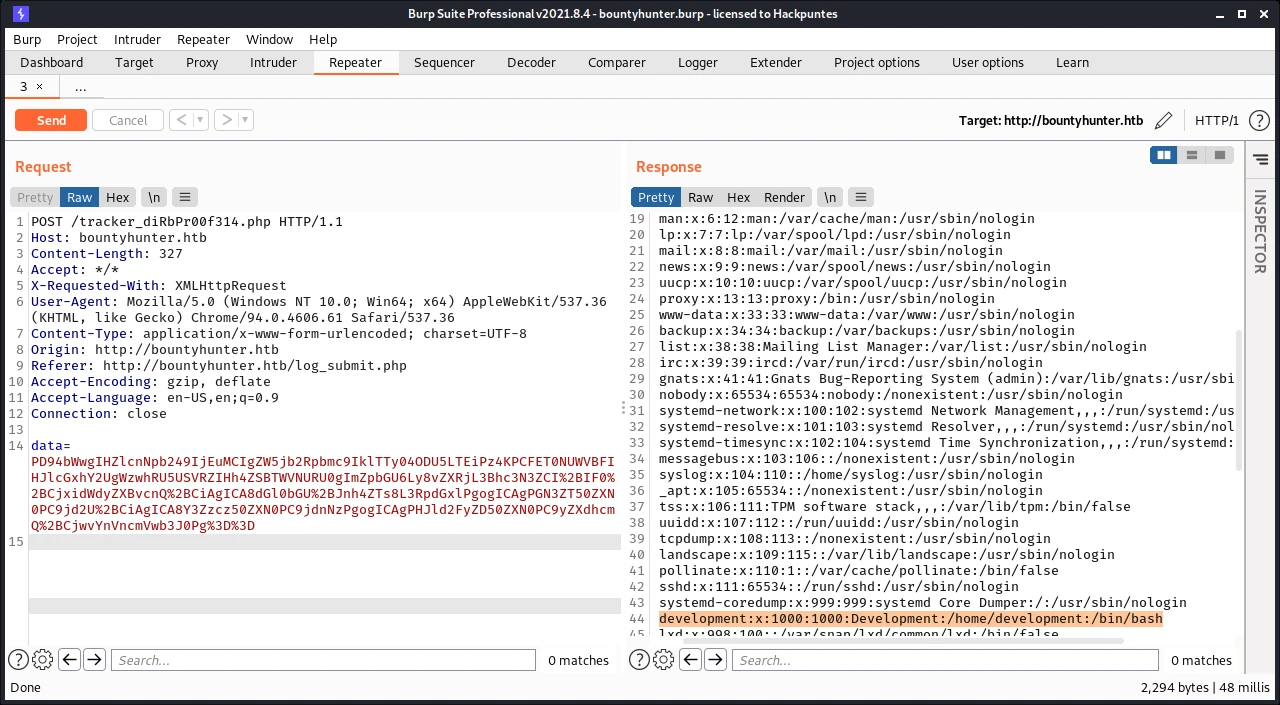Switch to Extender tab

[776, 62]
